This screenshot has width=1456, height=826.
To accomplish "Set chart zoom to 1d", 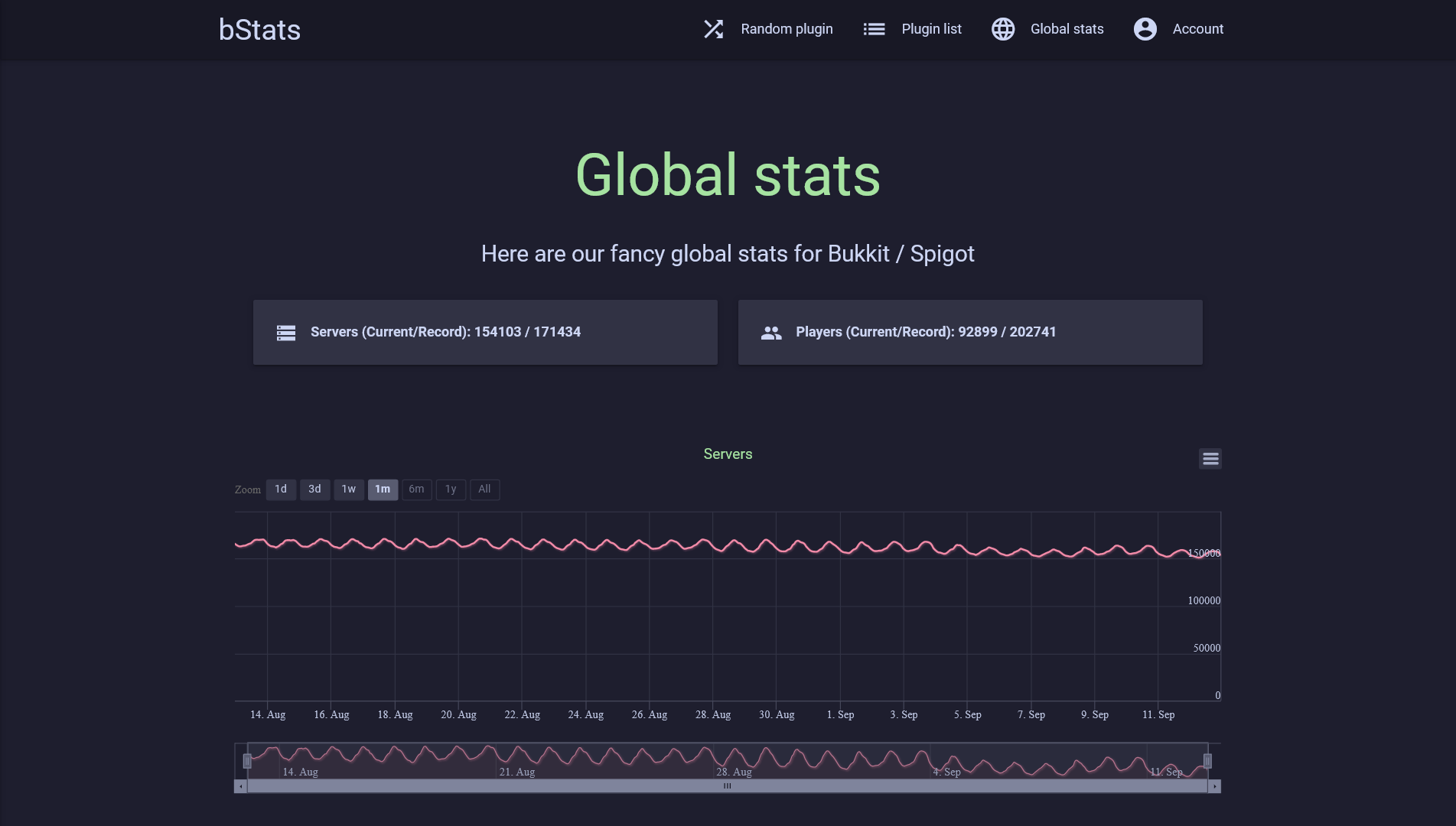I will coord(281,489).
